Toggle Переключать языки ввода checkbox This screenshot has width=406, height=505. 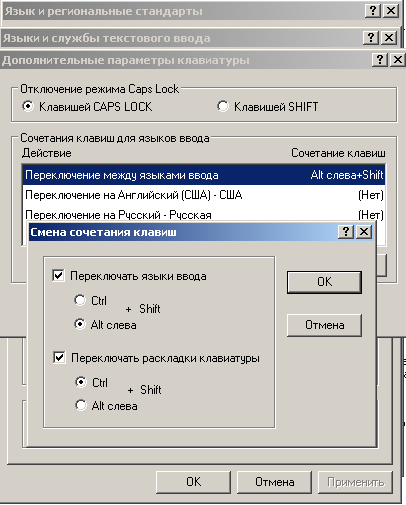pos(58,276)
